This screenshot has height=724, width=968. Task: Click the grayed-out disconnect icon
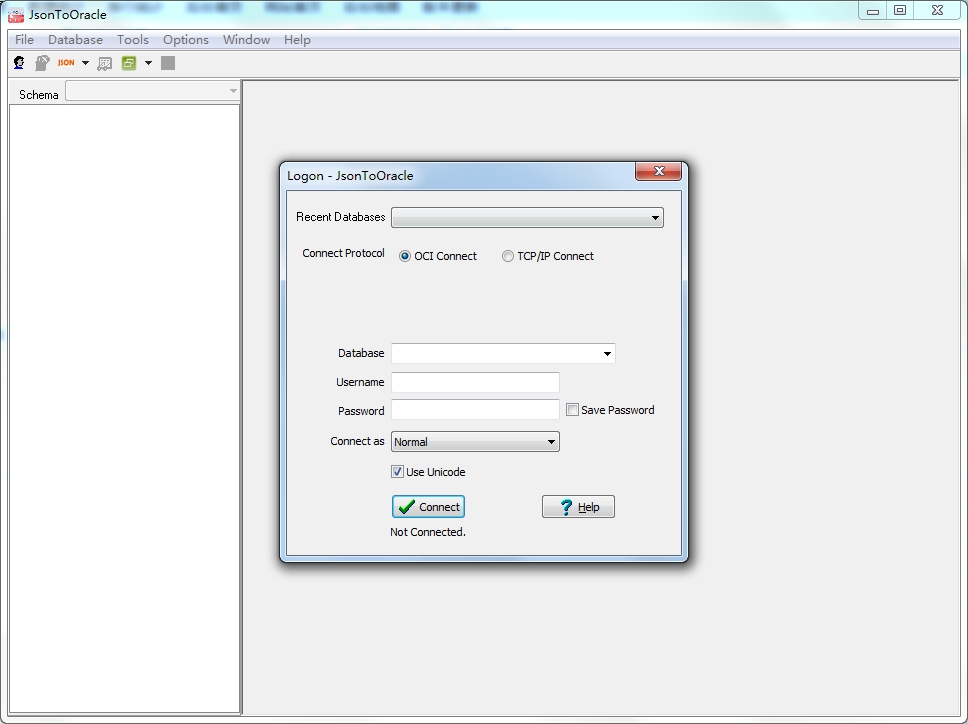point(42,63)
